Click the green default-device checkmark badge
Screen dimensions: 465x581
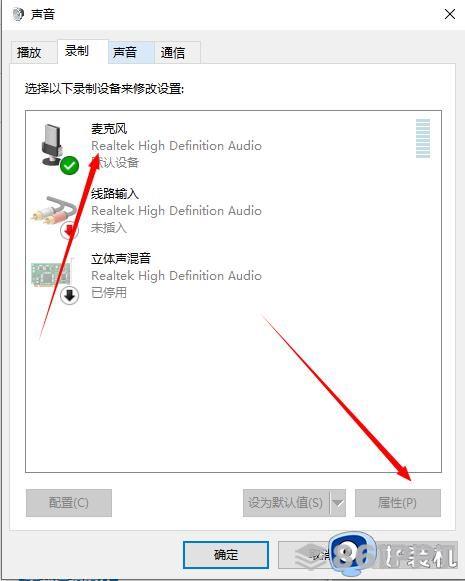(x=70, y=165)
